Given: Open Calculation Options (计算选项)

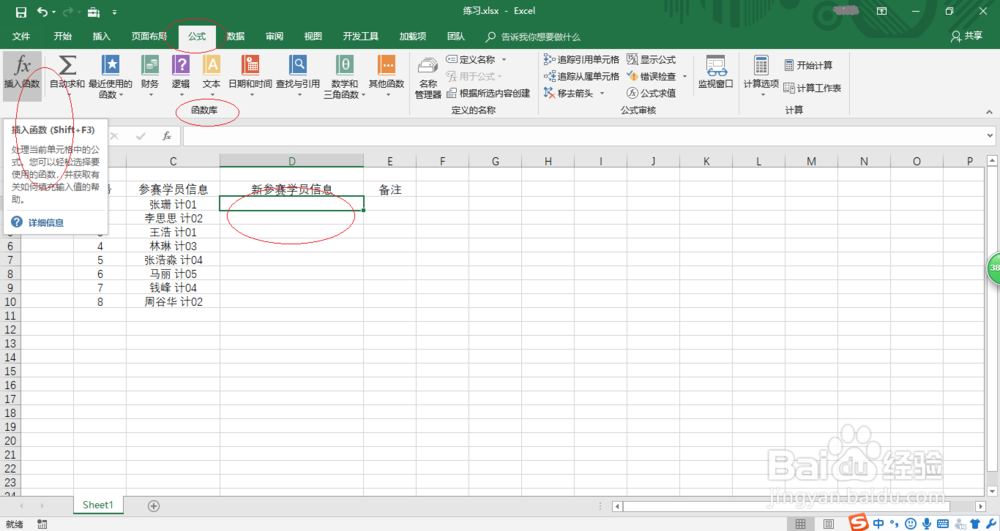Looking at the screenshot, I should [x=761, y=75].
